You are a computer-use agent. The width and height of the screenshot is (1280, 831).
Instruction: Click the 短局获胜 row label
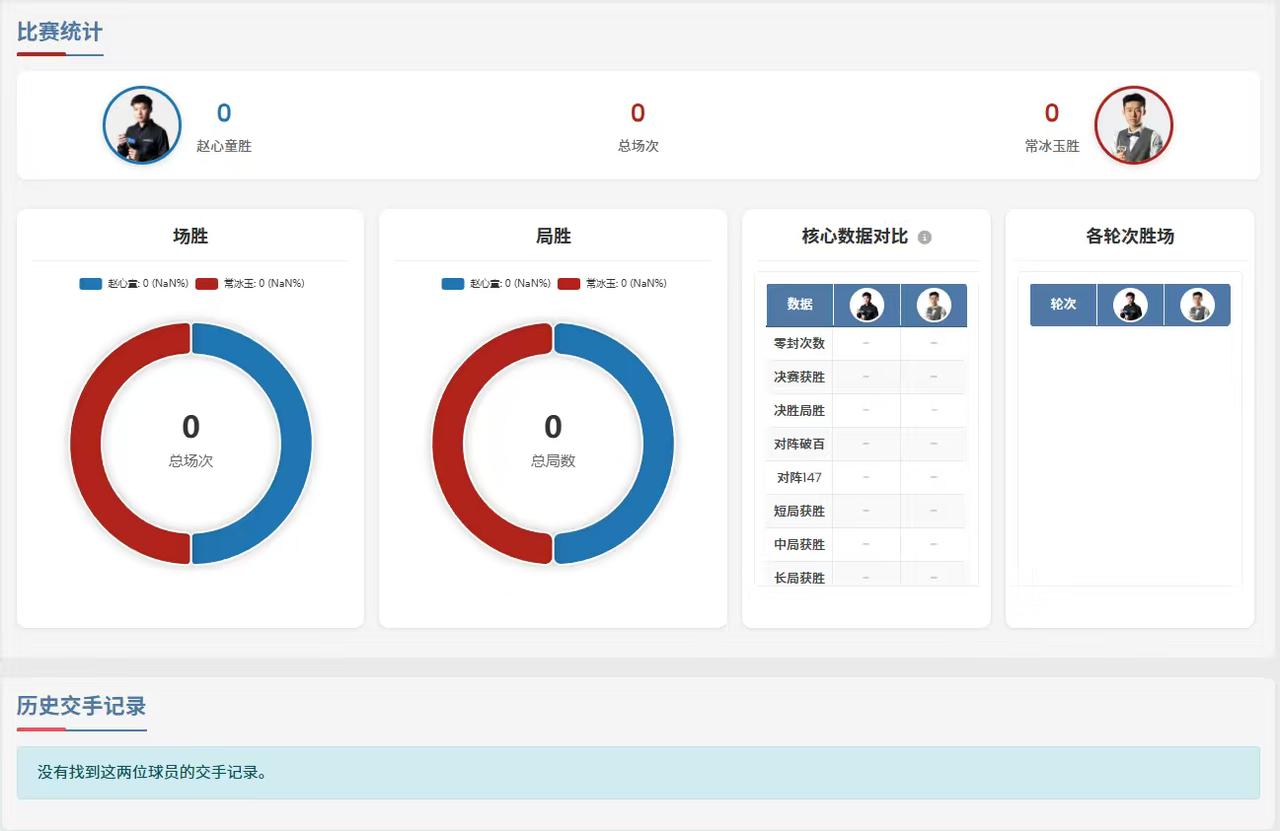pyautogui.click(x=800, y=511)
